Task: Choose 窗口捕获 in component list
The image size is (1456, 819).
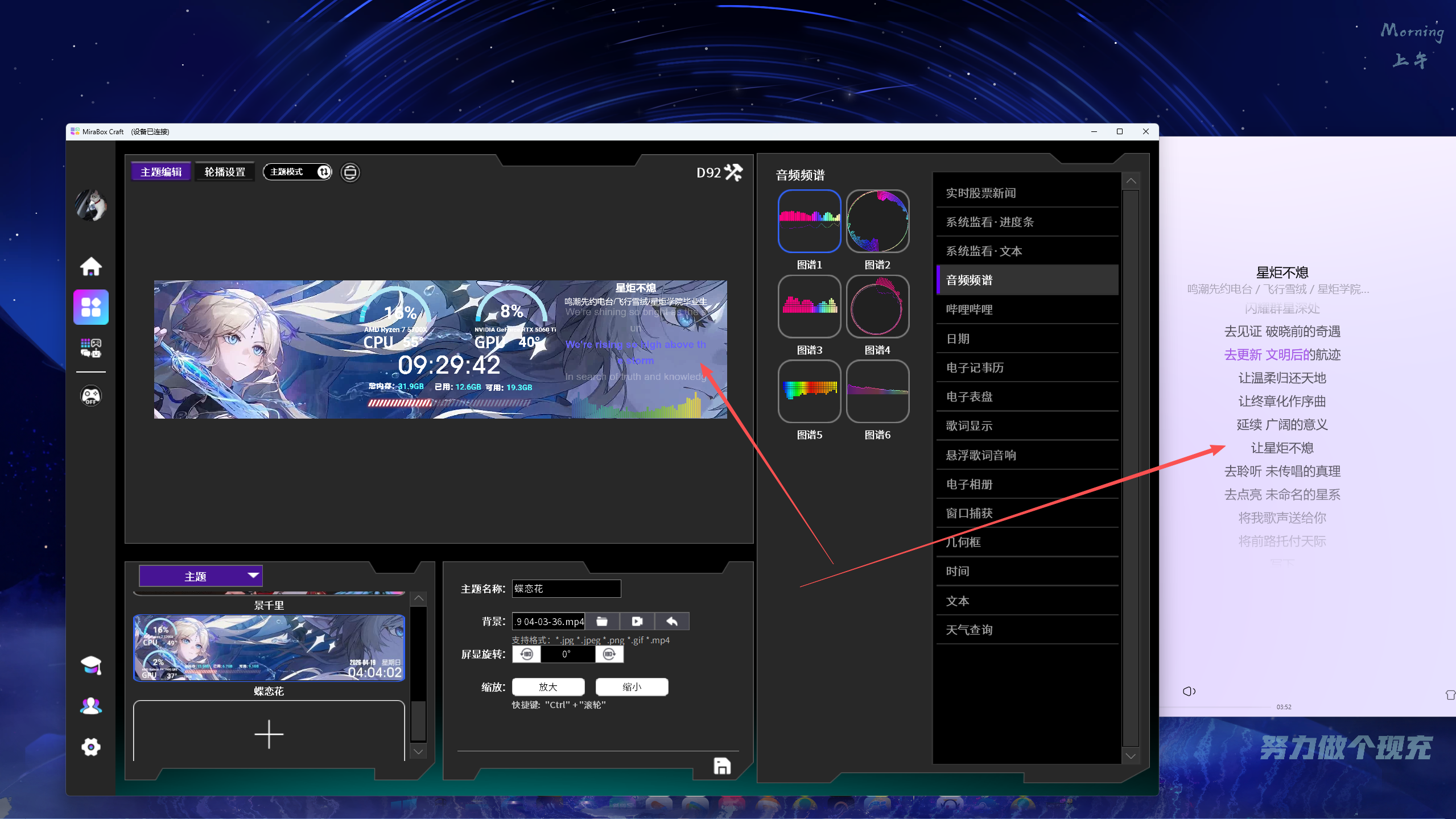Action: tap(1027, 514)
